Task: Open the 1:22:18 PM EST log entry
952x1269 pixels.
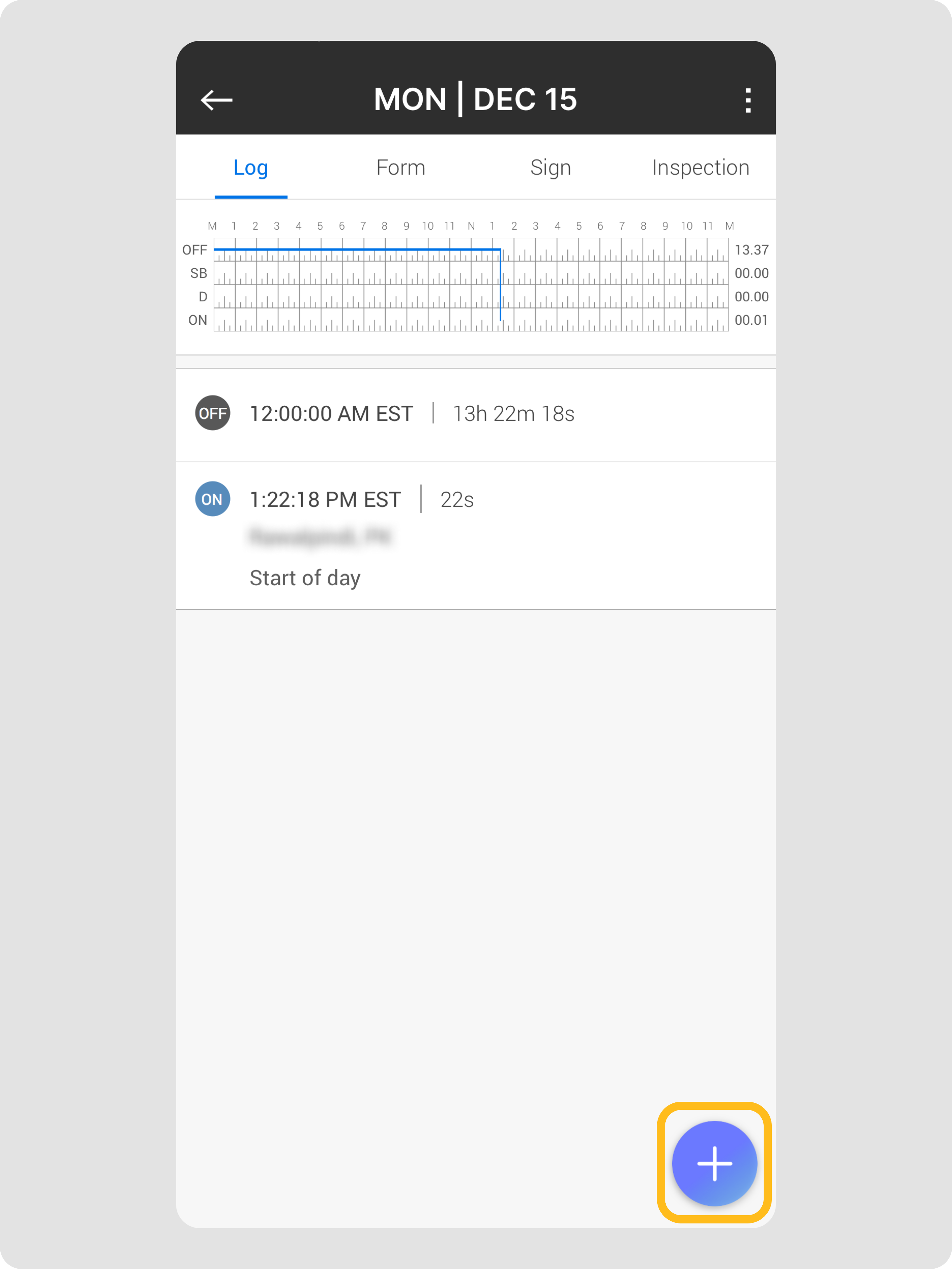Action: [x=325, y=500]
